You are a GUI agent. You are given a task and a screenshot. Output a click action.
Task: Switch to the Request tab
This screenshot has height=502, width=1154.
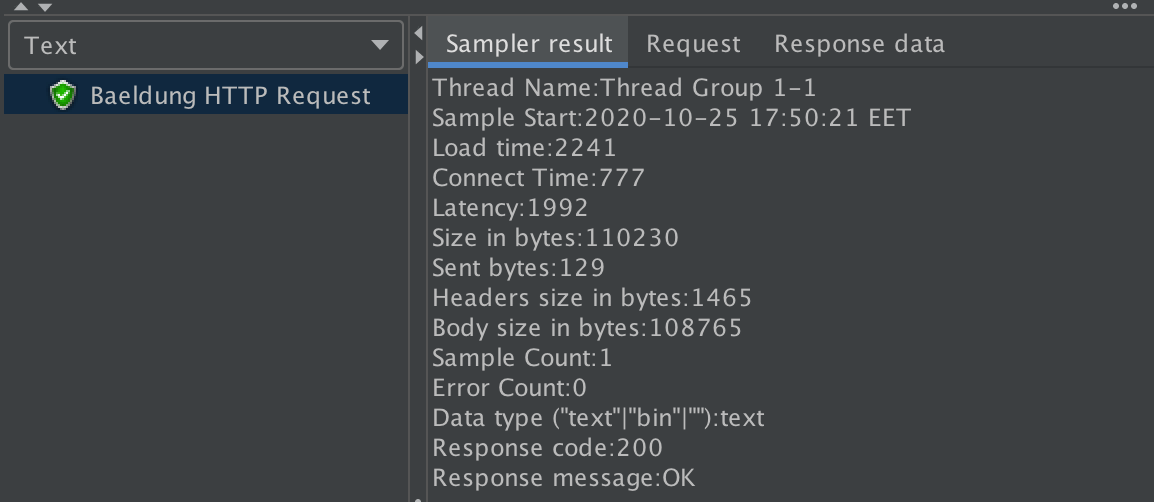(x=693, y=44)
